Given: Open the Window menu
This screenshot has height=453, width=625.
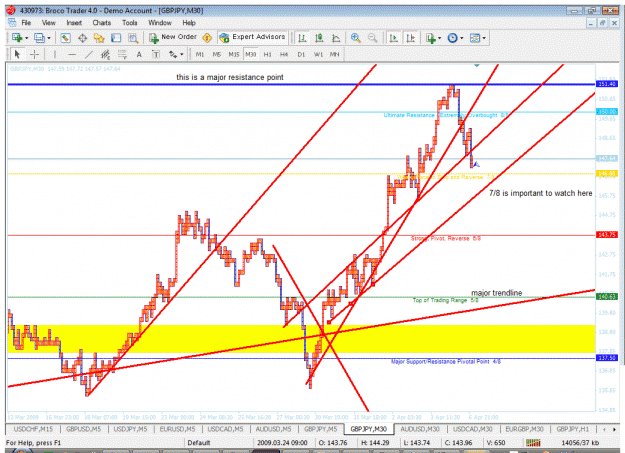Looking at the screenshot, I should [160, 23].
